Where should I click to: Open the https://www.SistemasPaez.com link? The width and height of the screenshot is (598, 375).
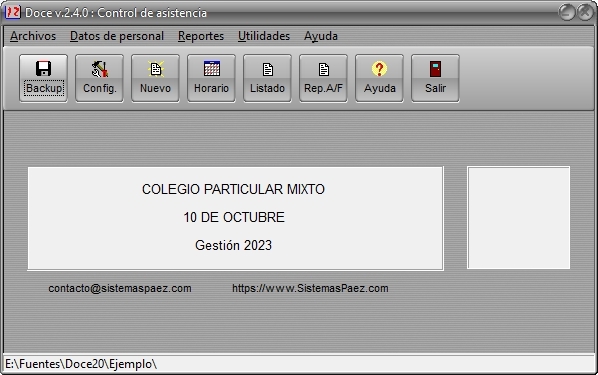point(310,288)
